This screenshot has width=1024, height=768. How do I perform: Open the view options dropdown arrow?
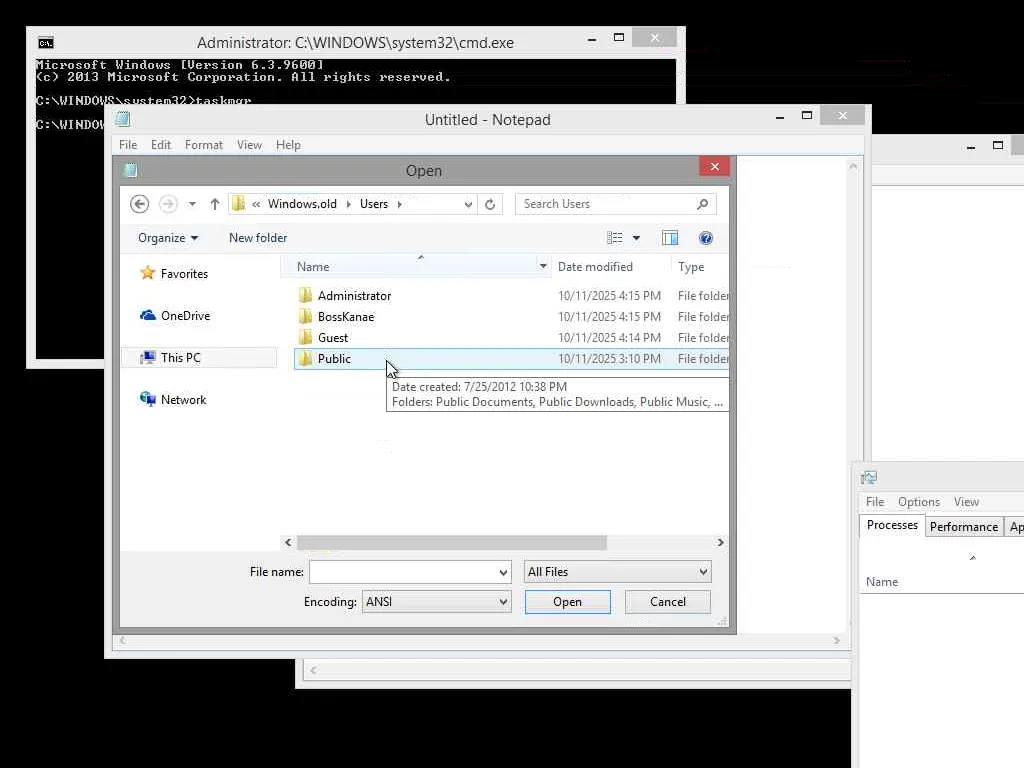pos(636,238)
